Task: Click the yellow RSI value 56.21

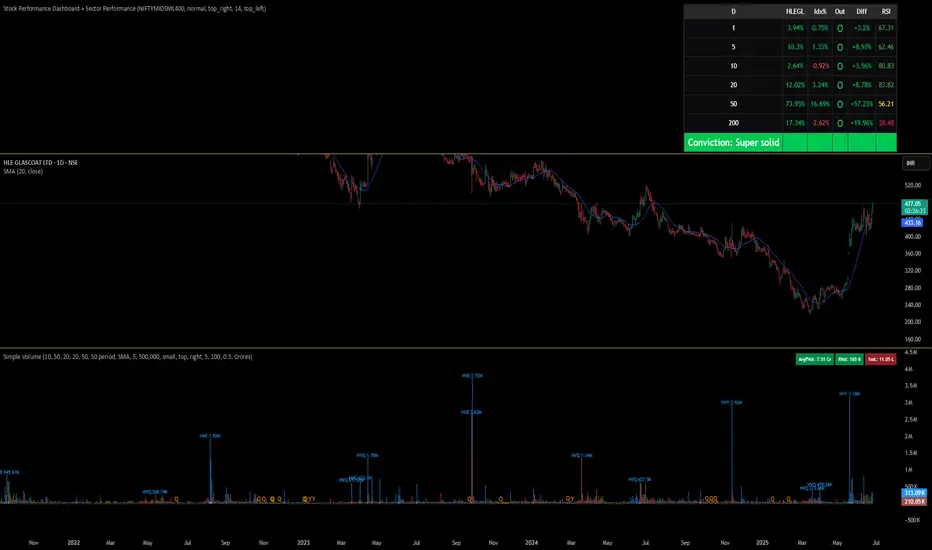Action: click(x=885, y=103)
